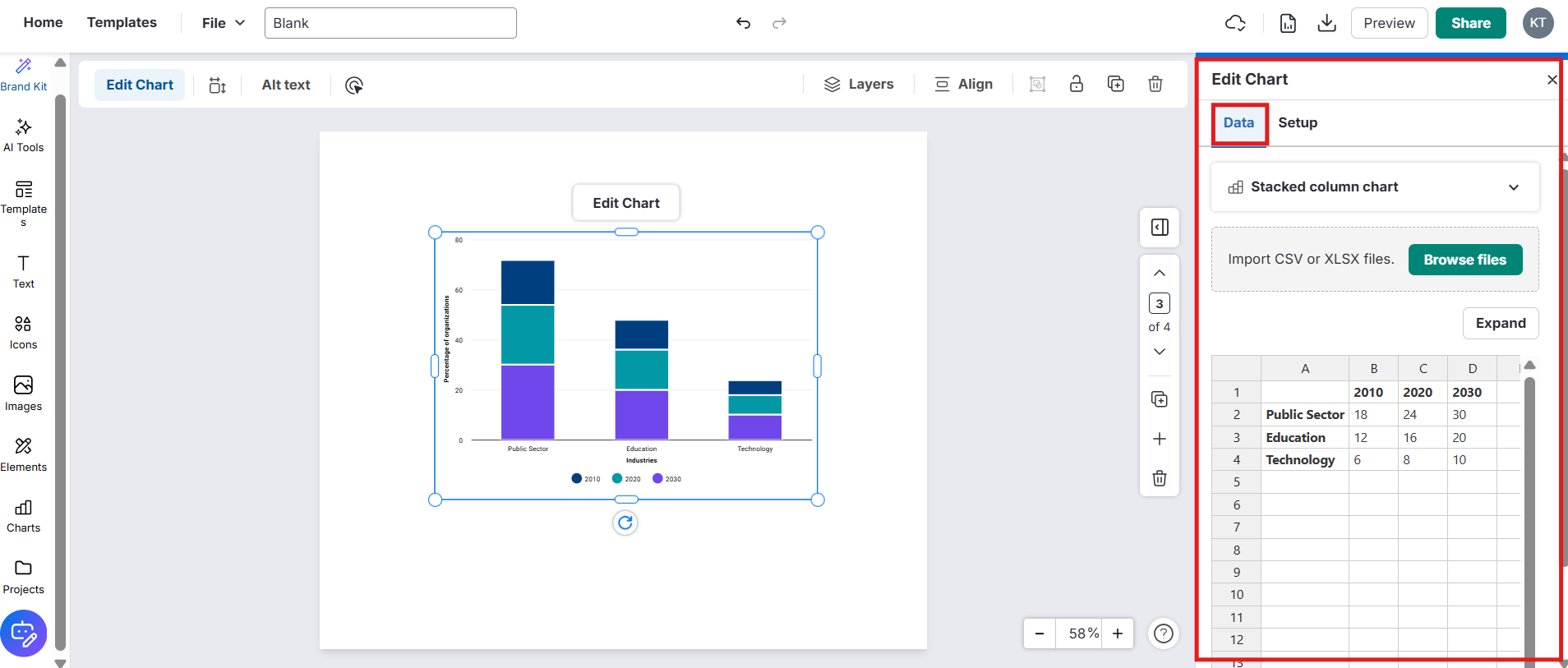Click the download icon in header
Viewport: 1568px width, 668px height.
[x=1326, y=23]
